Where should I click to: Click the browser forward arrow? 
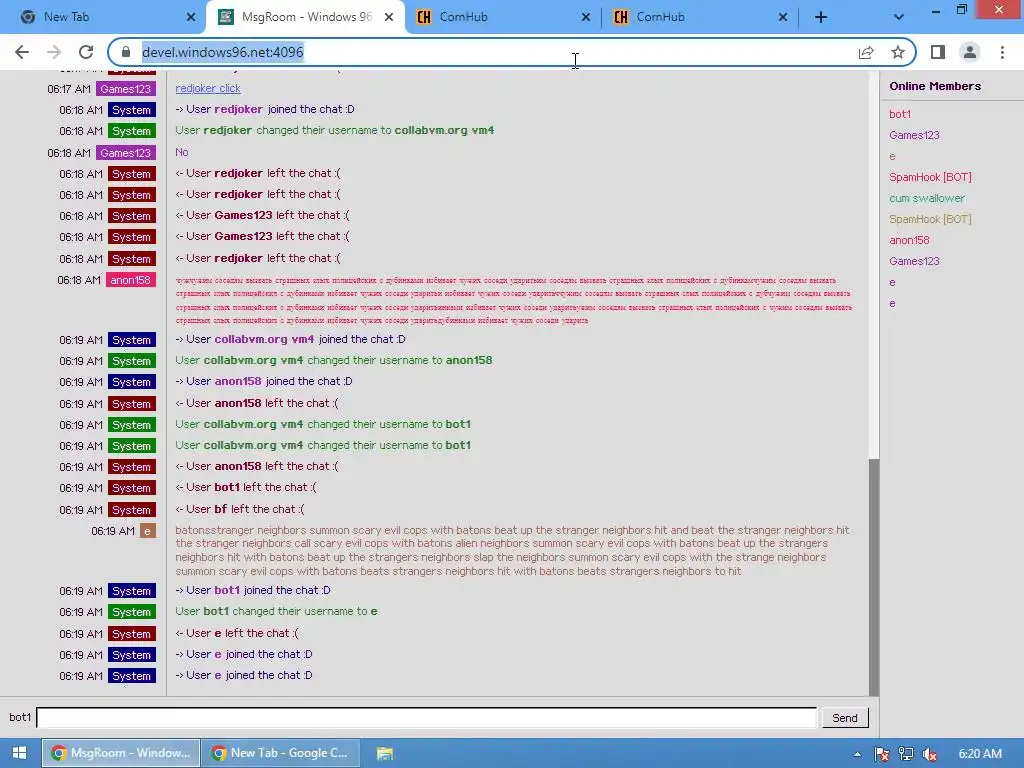54,52
